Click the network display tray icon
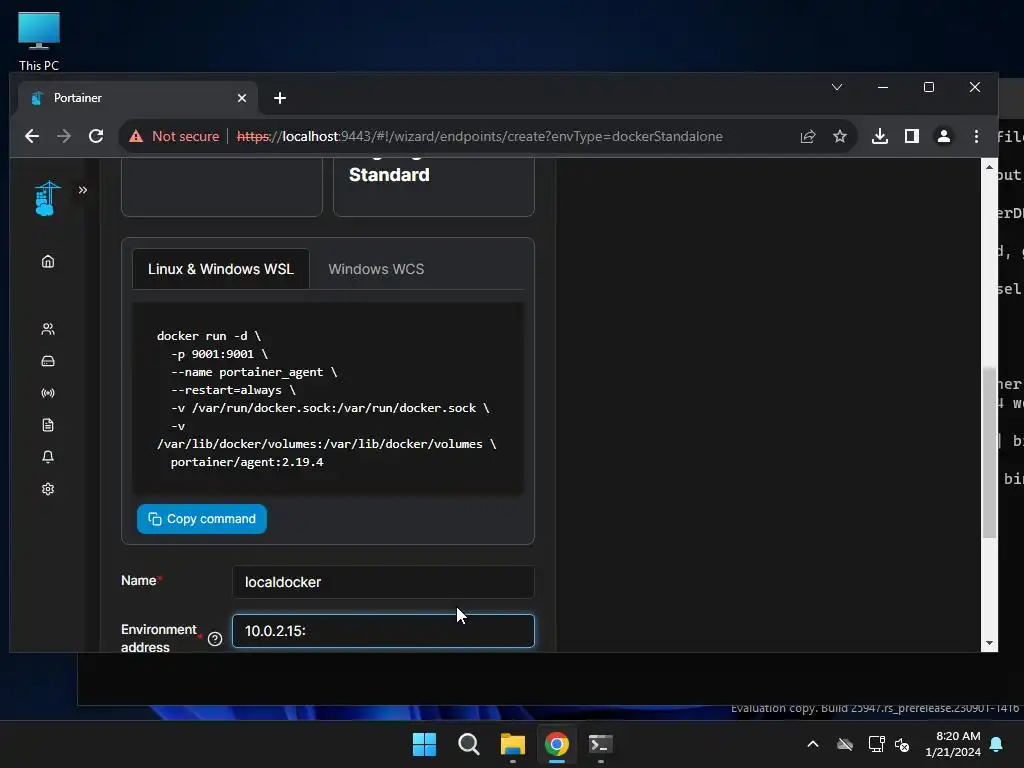 tap(876, 744)
